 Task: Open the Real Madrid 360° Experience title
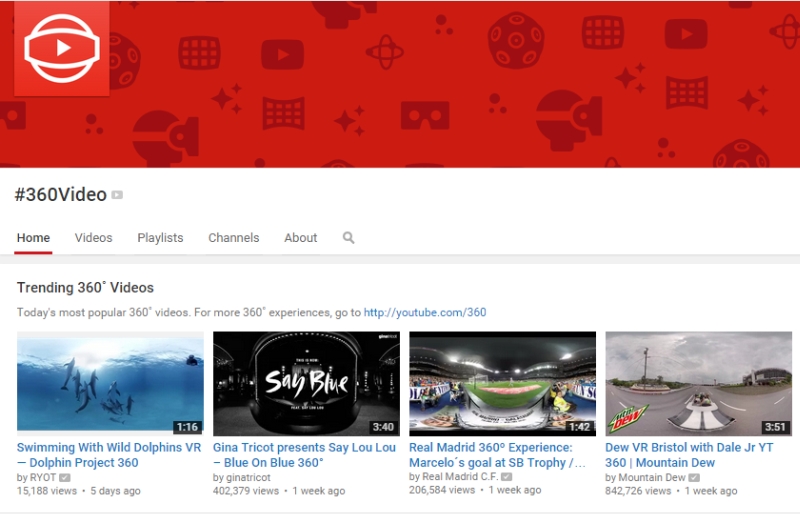497,455
